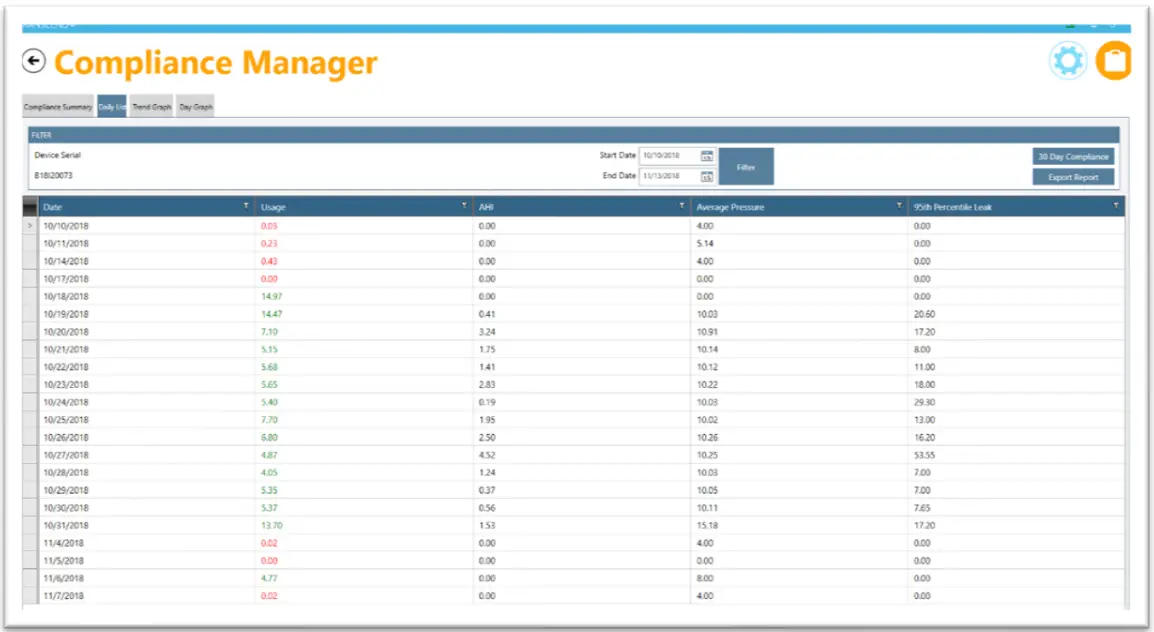Click usage value 13.70 on 10/31/2018
The width and height of the screenshot is (1154, 632).
click(x=272, y=526)
